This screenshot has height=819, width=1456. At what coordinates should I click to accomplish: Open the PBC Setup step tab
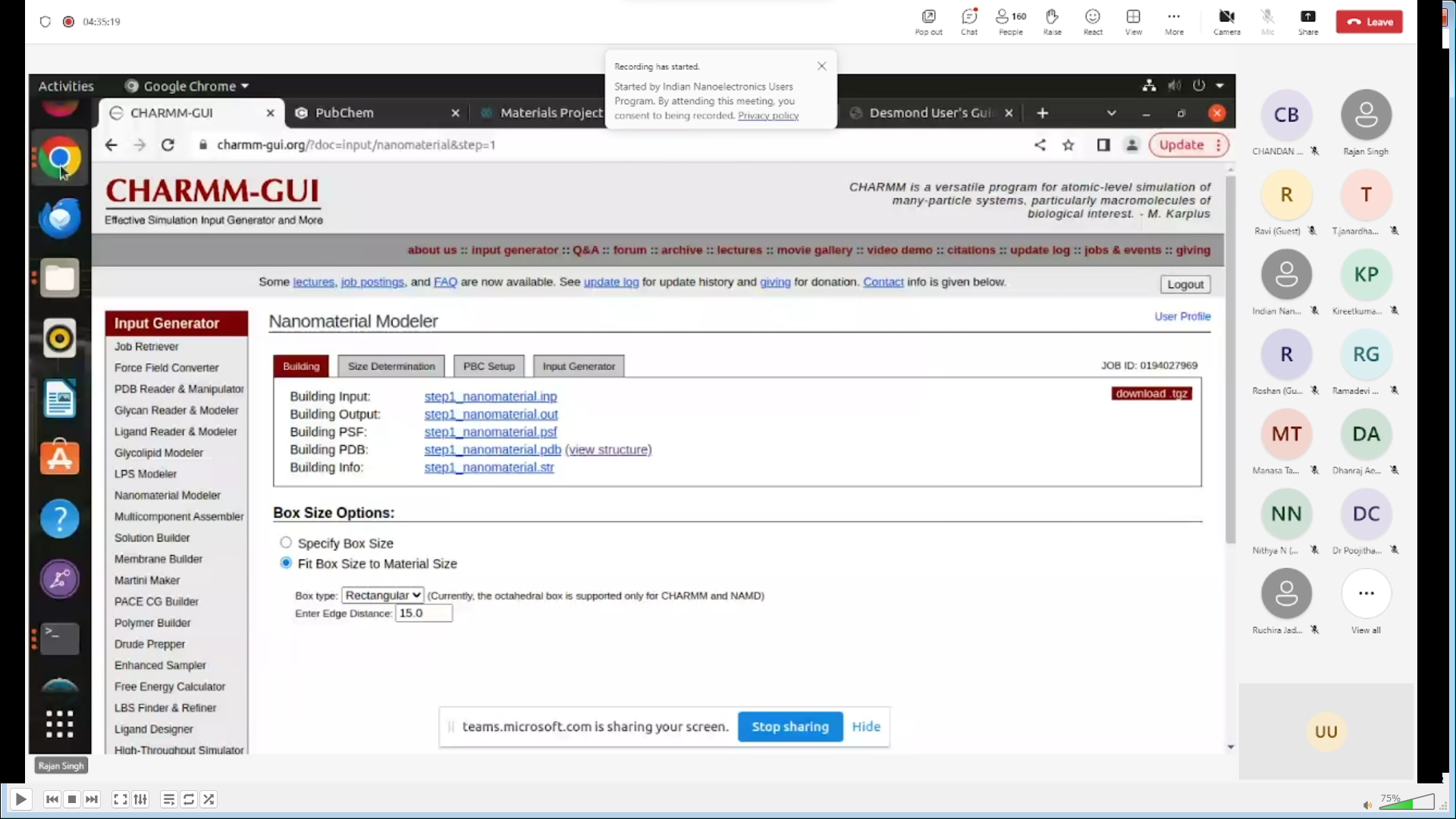488,366
